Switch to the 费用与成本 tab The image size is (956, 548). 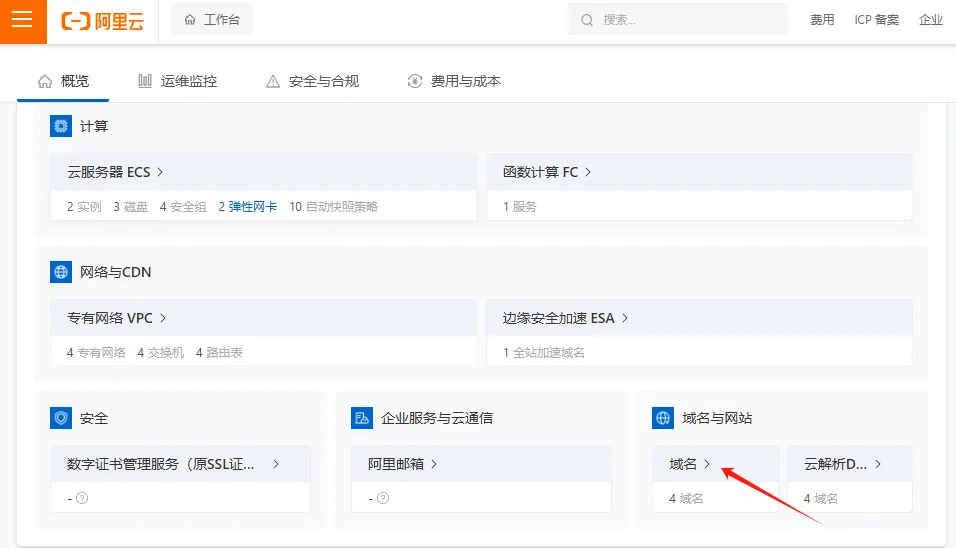(454, 81)
